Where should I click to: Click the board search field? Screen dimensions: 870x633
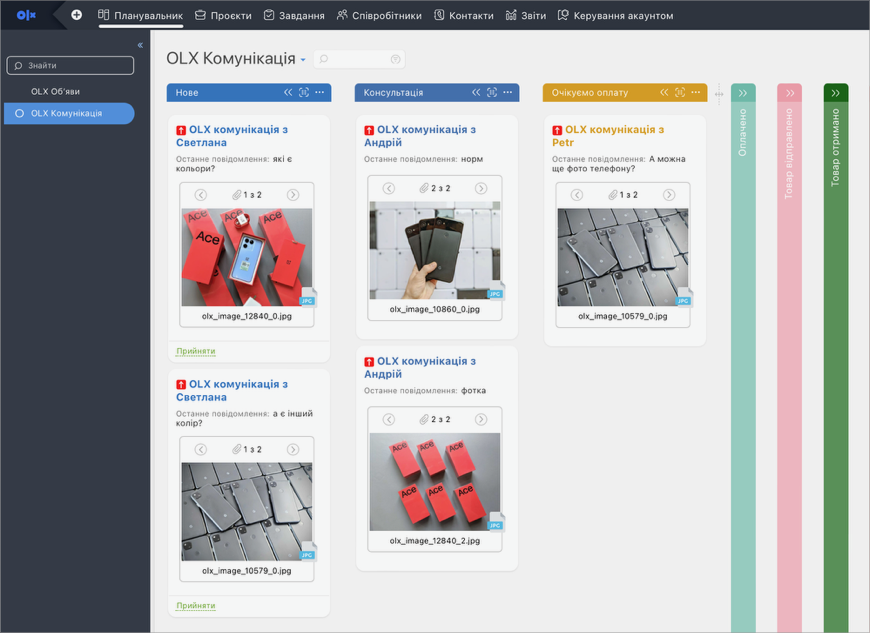tap(359, 59)
